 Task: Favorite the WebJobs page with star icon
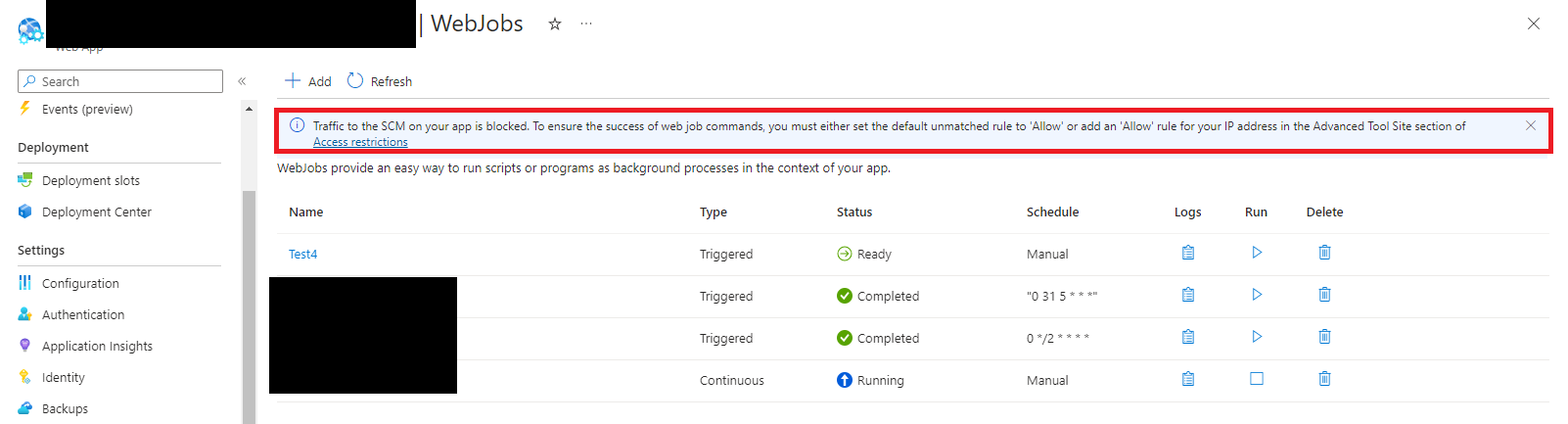(555, 24)
